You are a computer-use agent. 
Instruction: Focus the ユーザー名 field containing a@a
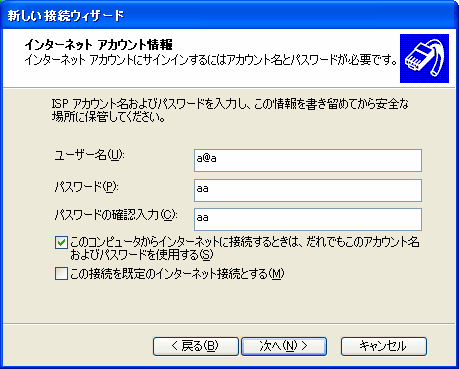(x=308, y=160)
